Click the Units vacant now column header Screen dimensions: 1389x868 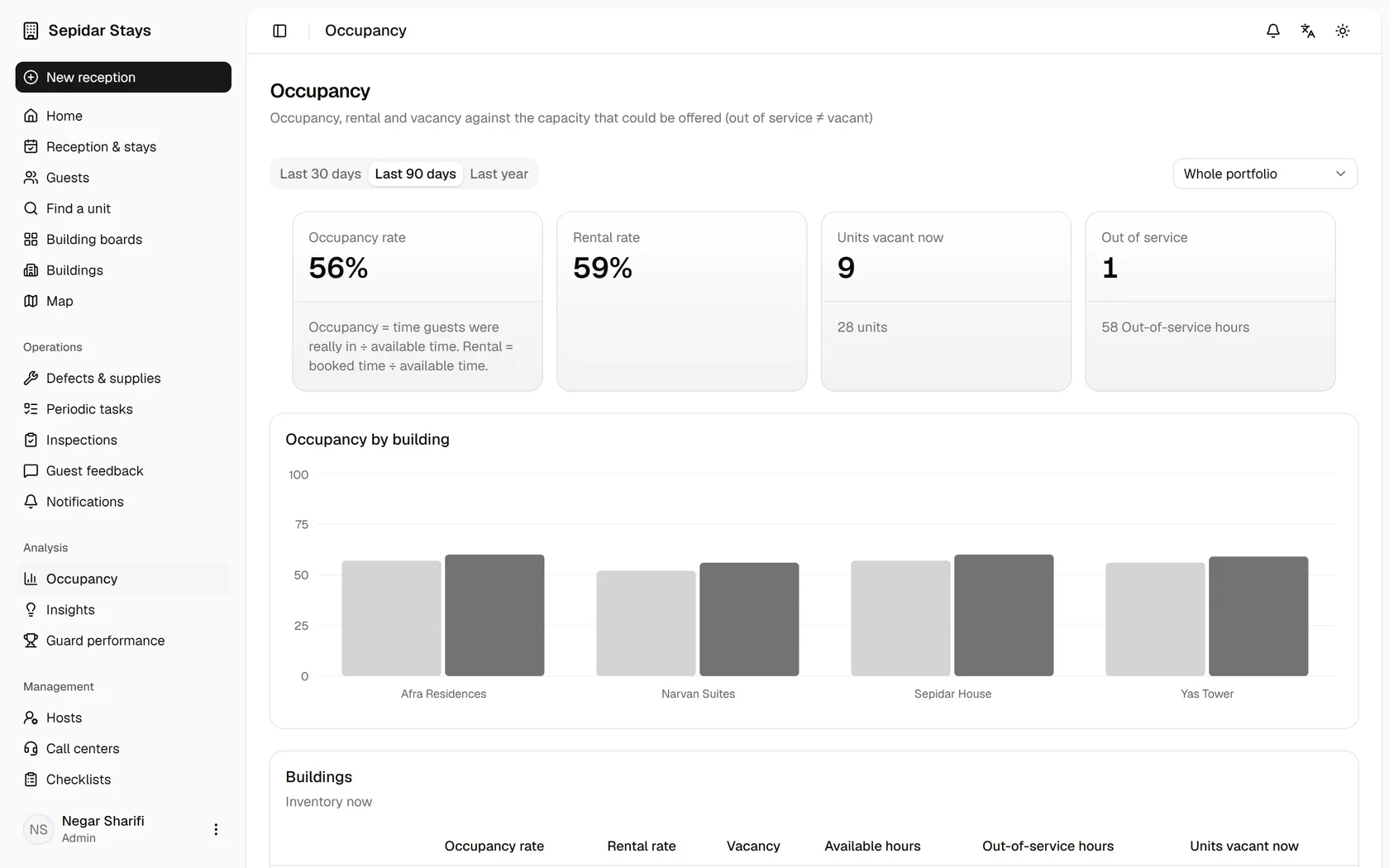point(1243,846)
